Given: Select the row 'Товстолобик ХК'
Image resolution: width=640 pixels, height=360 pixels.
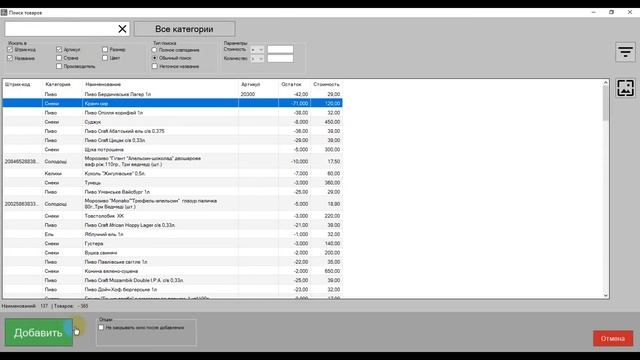Looking at the screenshot, I should point(173,216).
